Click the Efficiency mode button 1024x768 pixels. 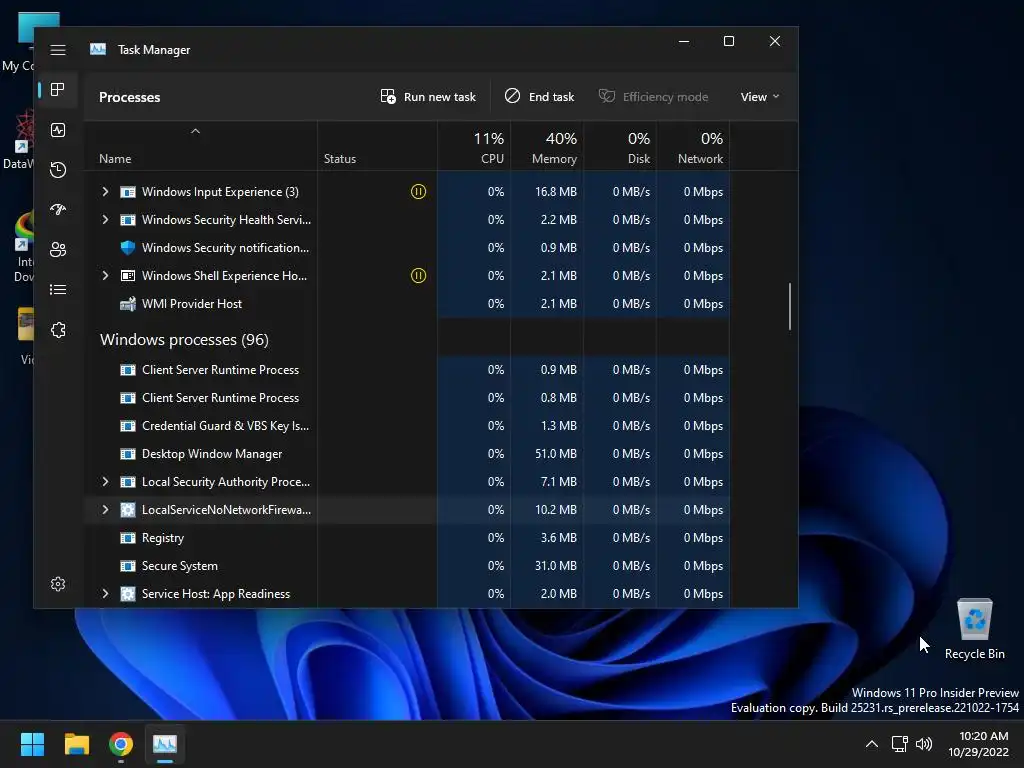(x=654, y=97)
